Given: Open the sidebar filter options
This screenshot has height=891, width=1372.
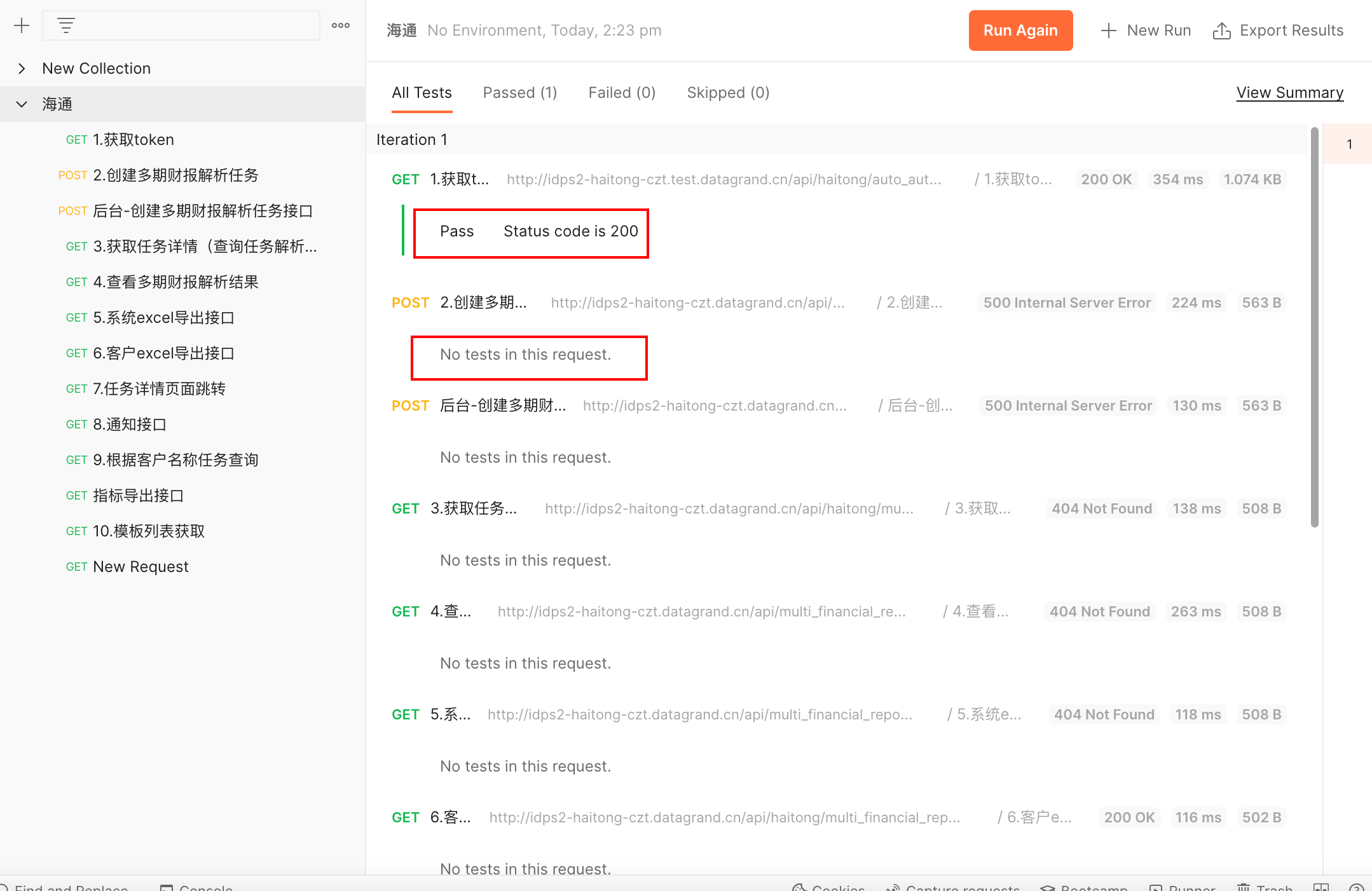Looking at the screenshot, I should pos(66,25).
